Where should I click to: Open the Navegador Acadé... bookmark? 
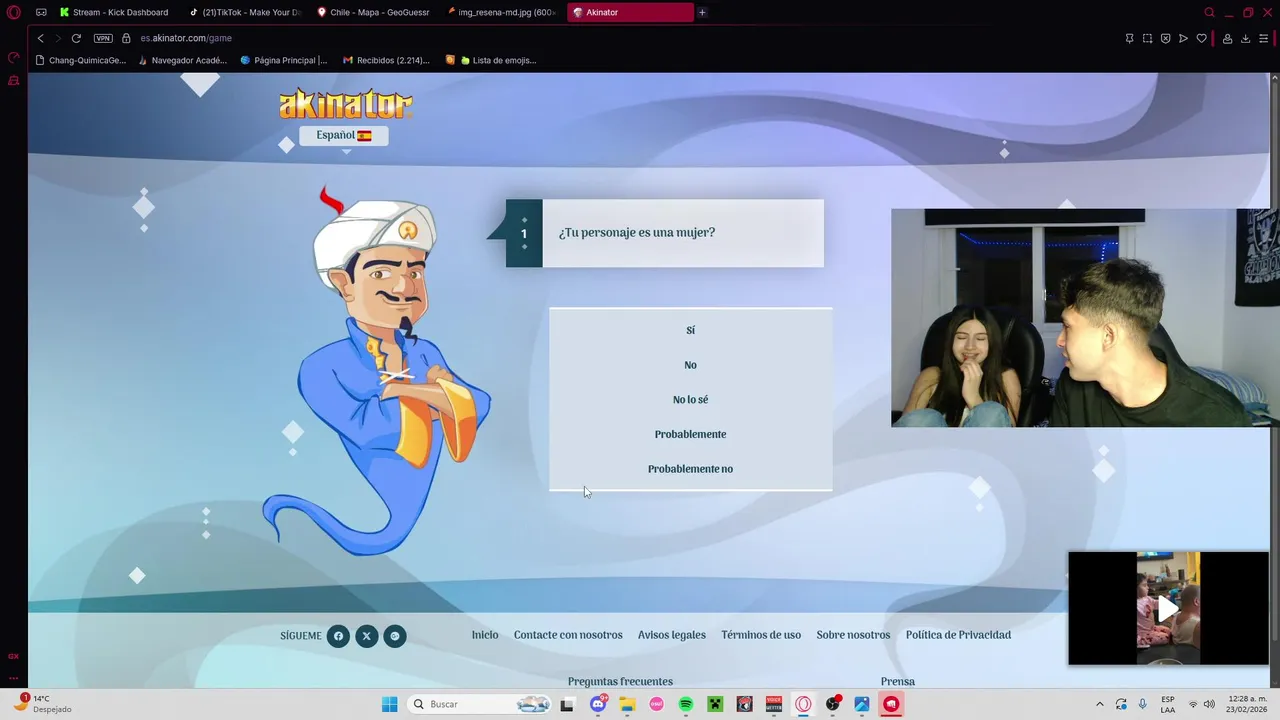point(183,60)
